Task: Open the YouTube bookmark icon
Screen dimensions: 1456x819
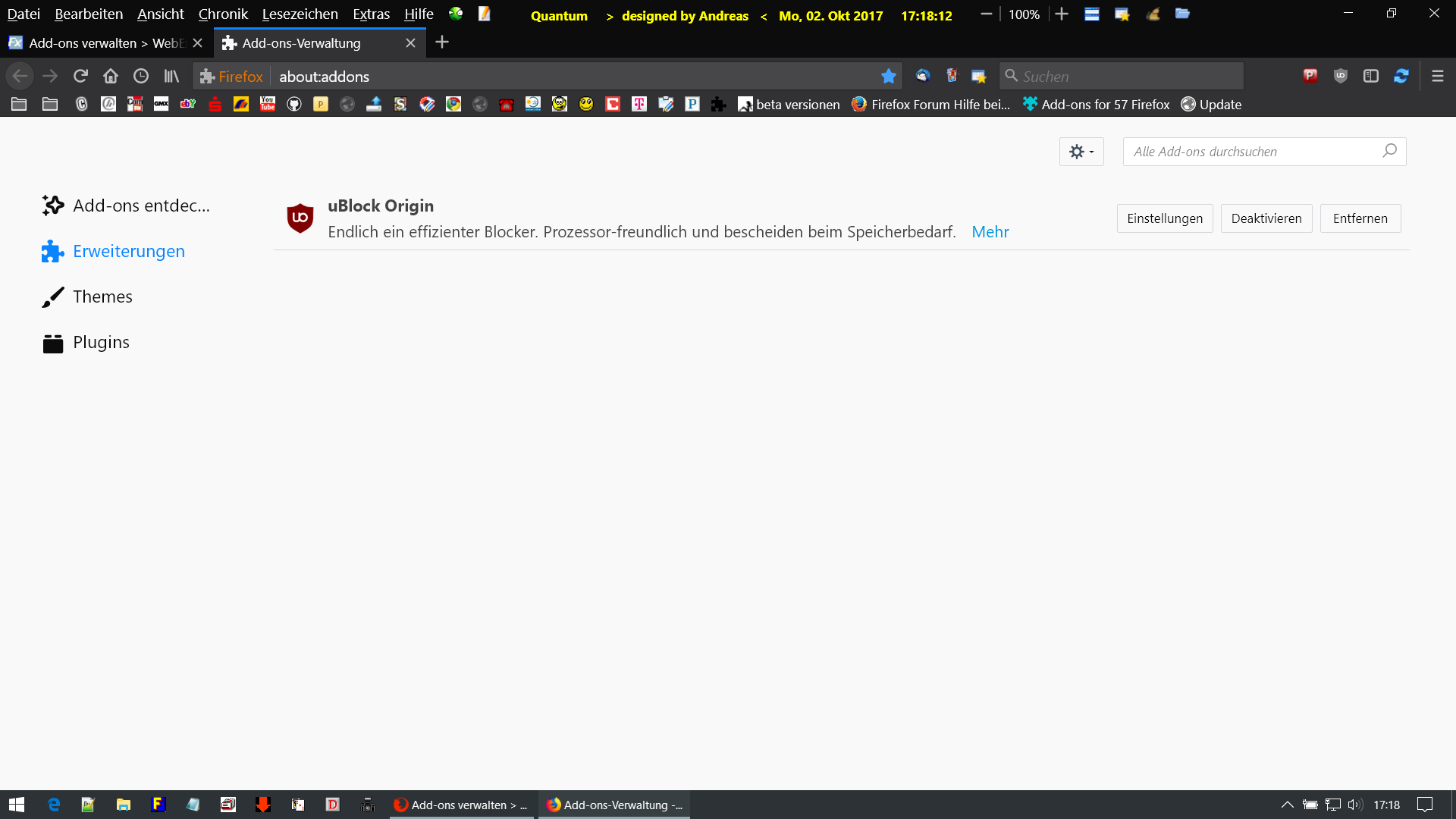Action: (x=268, y=105)
